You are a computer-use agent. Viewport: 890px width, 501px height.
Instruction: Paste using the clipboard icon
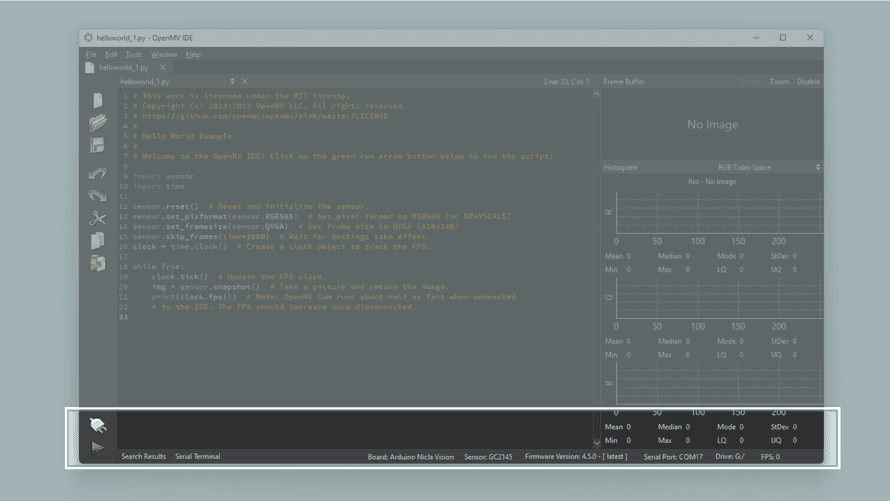pos(97,264)
